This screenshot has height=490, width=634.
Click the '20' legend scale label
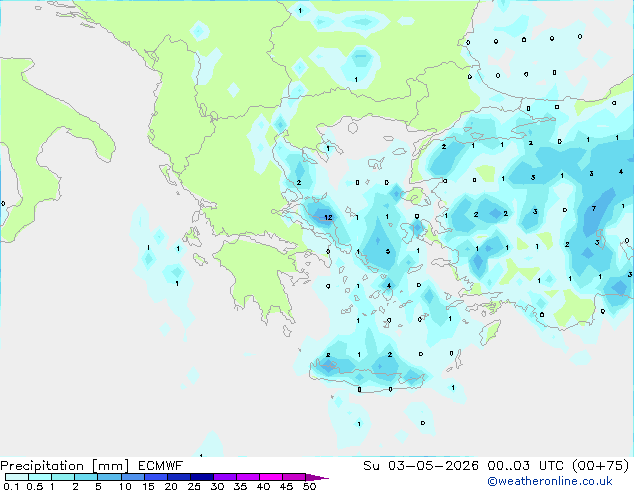point(171,486)
